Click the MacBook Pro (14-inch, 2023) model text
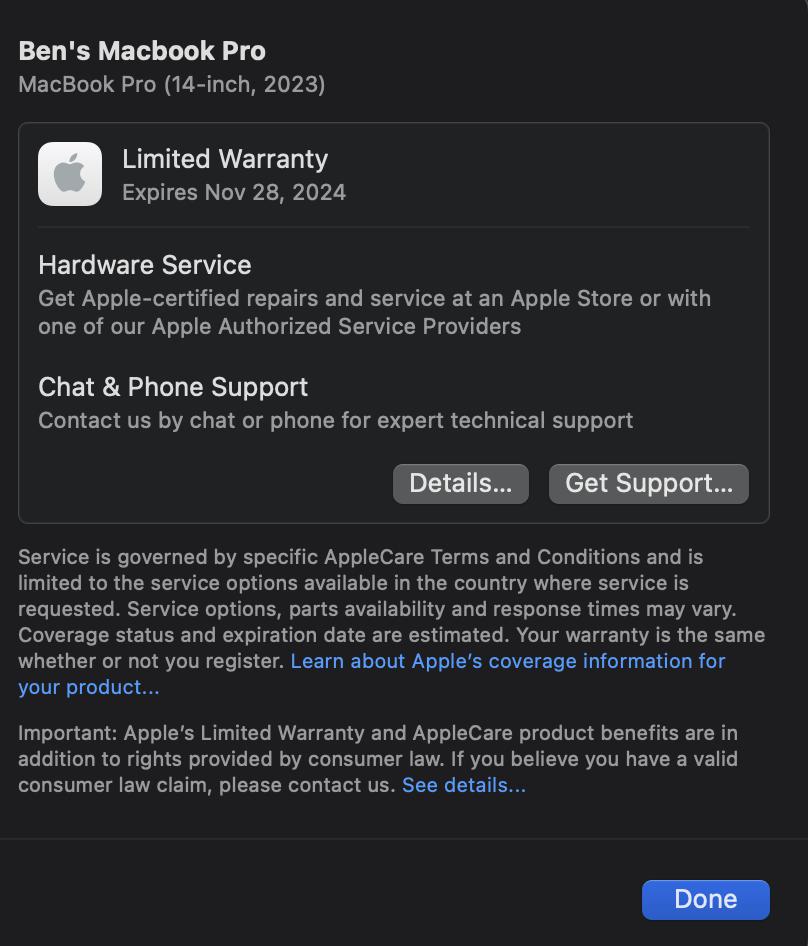 tap(171, 84)
